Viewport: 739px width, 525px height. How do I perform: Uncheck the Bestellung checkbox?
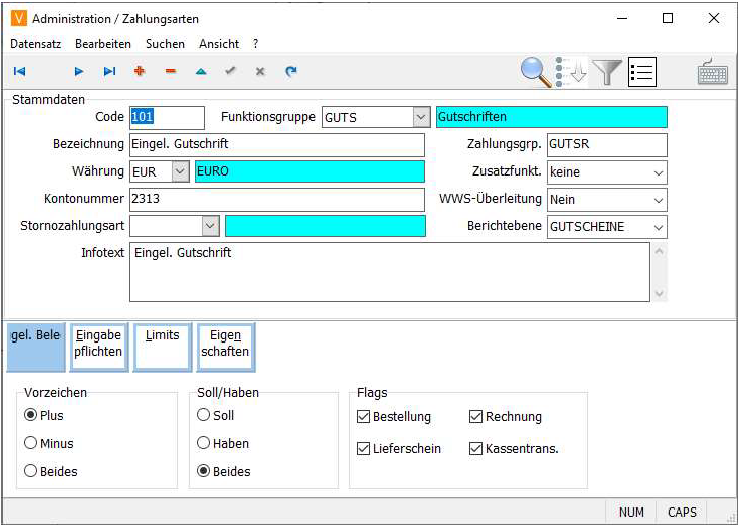point(364,416)
